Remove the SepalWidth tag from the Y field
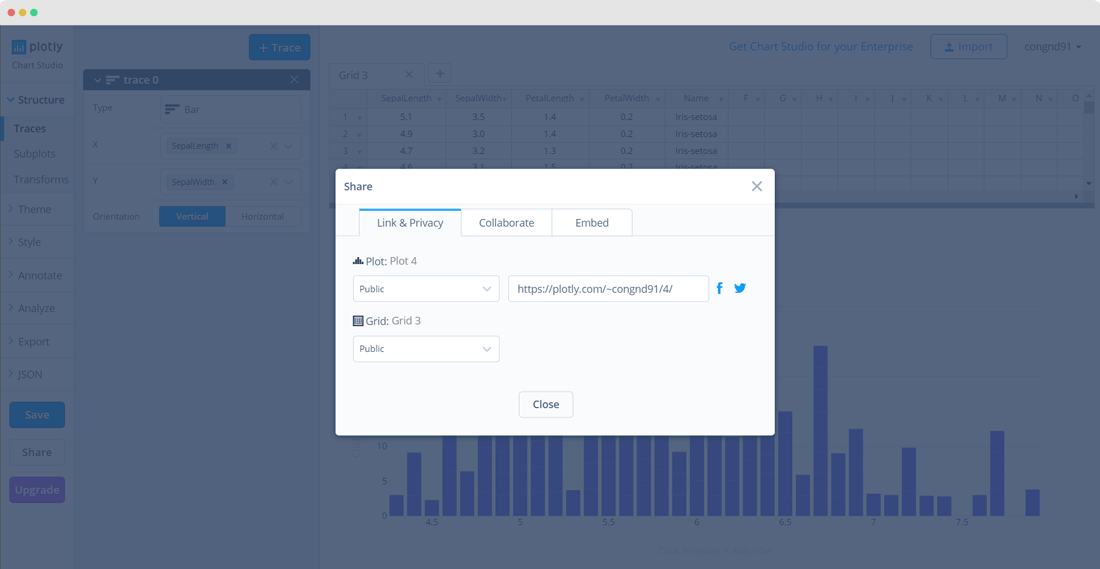This screenshot has height=569, width=1100. click(x=224, y=182)
